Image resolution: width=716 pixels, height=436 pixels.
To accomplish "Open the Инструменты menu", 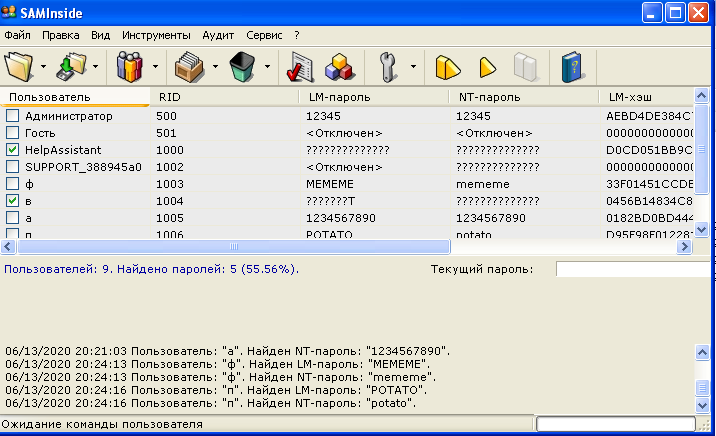I will tap(156, 35).
